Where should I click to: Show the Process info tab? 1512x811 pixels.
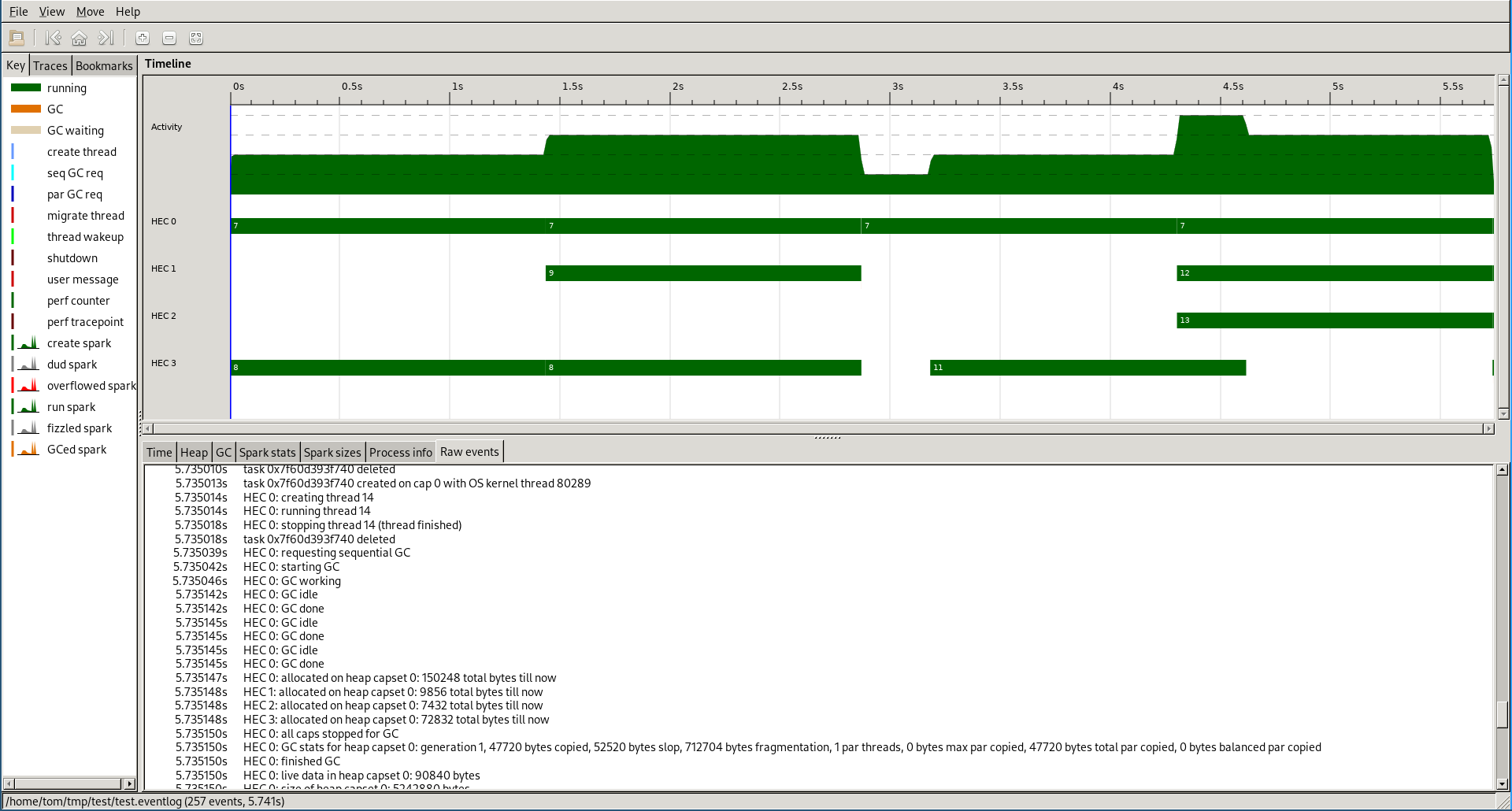click(x=400, y=453)
